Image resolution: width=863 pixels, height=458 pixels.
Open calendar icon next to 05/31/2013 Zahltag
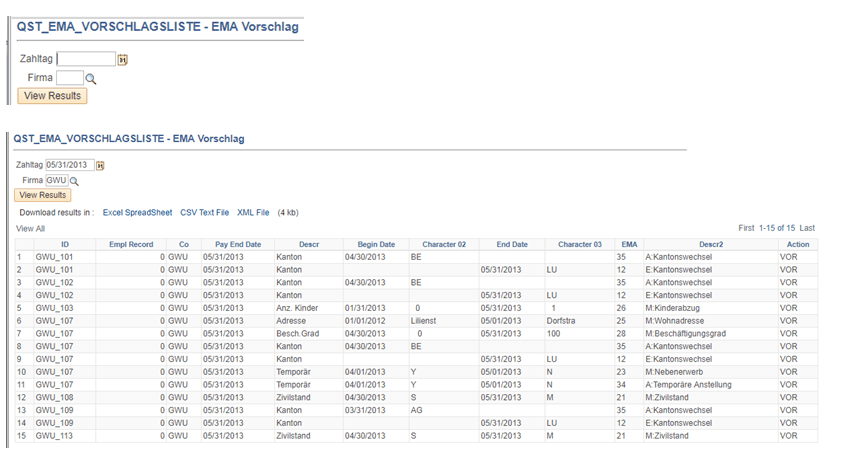pos(100,165)
